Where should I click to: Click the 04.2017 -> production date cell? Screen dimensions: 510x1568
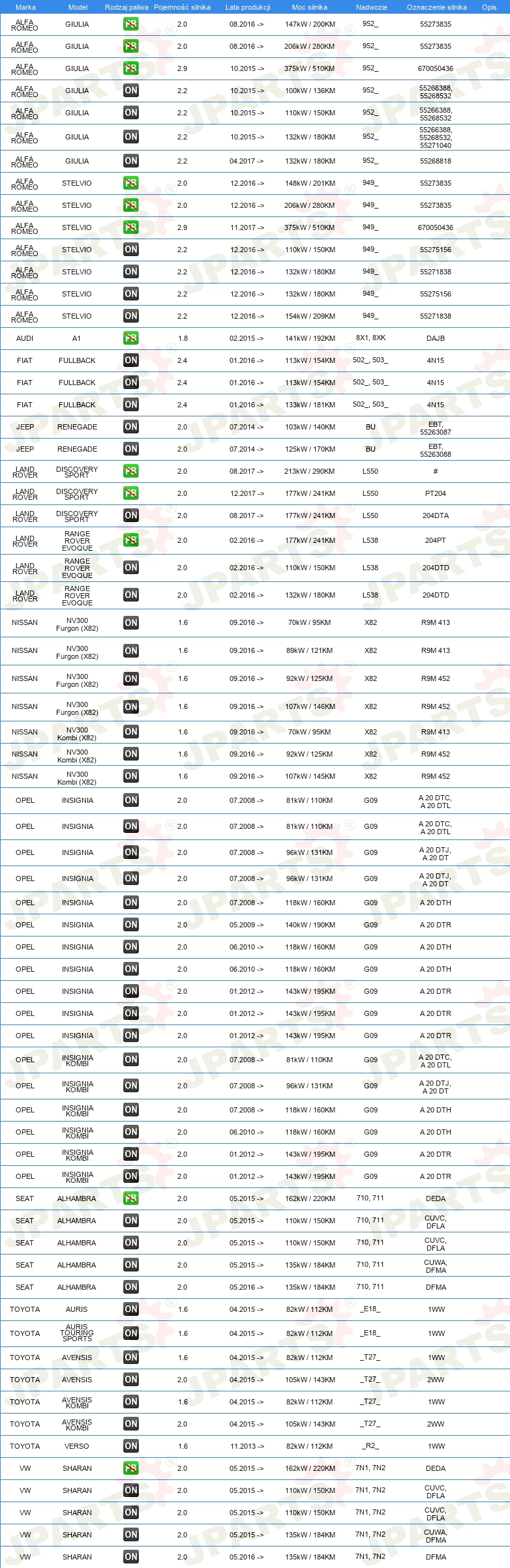click(x=247, y=161)
